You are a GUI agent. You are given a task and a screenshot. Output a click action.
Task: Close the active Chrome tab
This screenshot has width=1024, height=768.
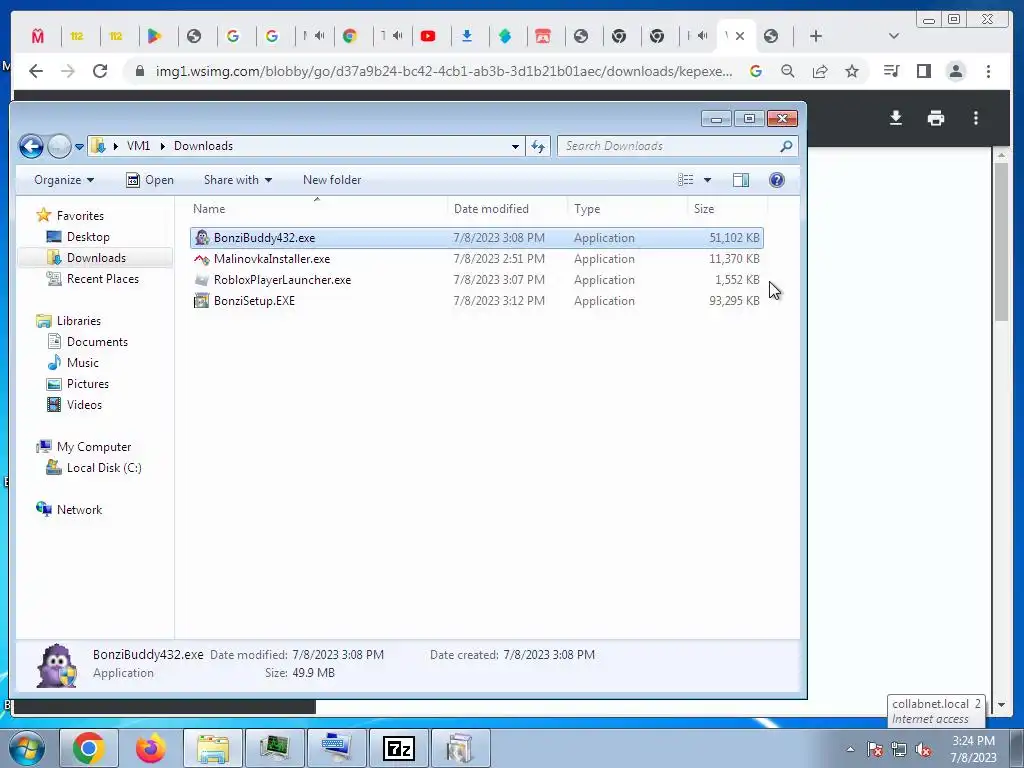(x=740, y=37)
